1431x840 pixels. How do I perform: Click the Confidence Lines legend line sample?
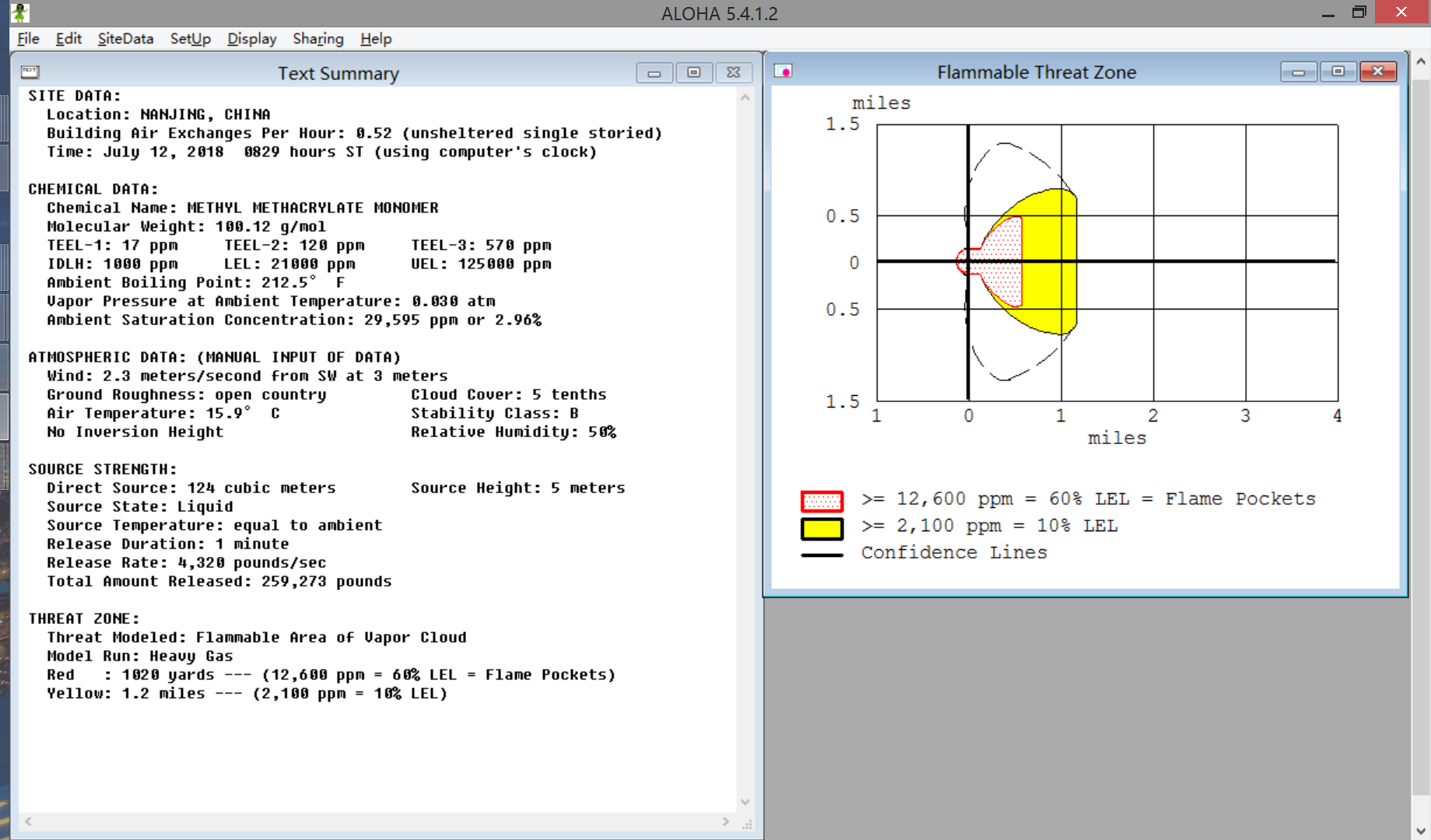822,555
